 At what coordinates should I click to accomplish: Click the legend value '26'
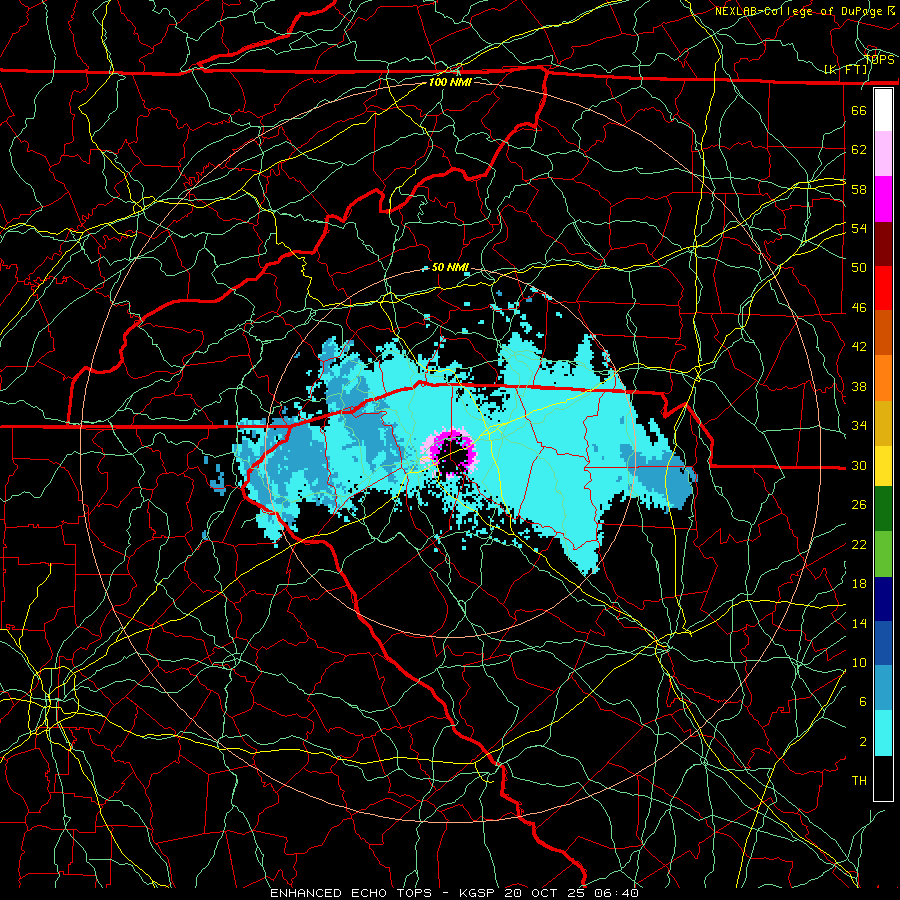[x=859, y=505]
